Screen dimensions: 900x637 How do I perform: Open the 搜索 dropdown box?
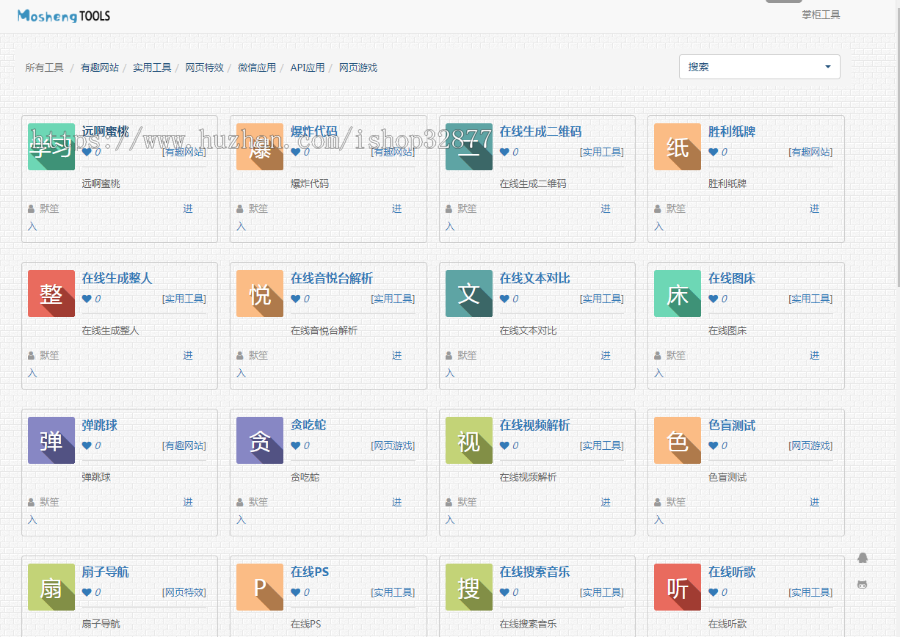pos(759,67)
